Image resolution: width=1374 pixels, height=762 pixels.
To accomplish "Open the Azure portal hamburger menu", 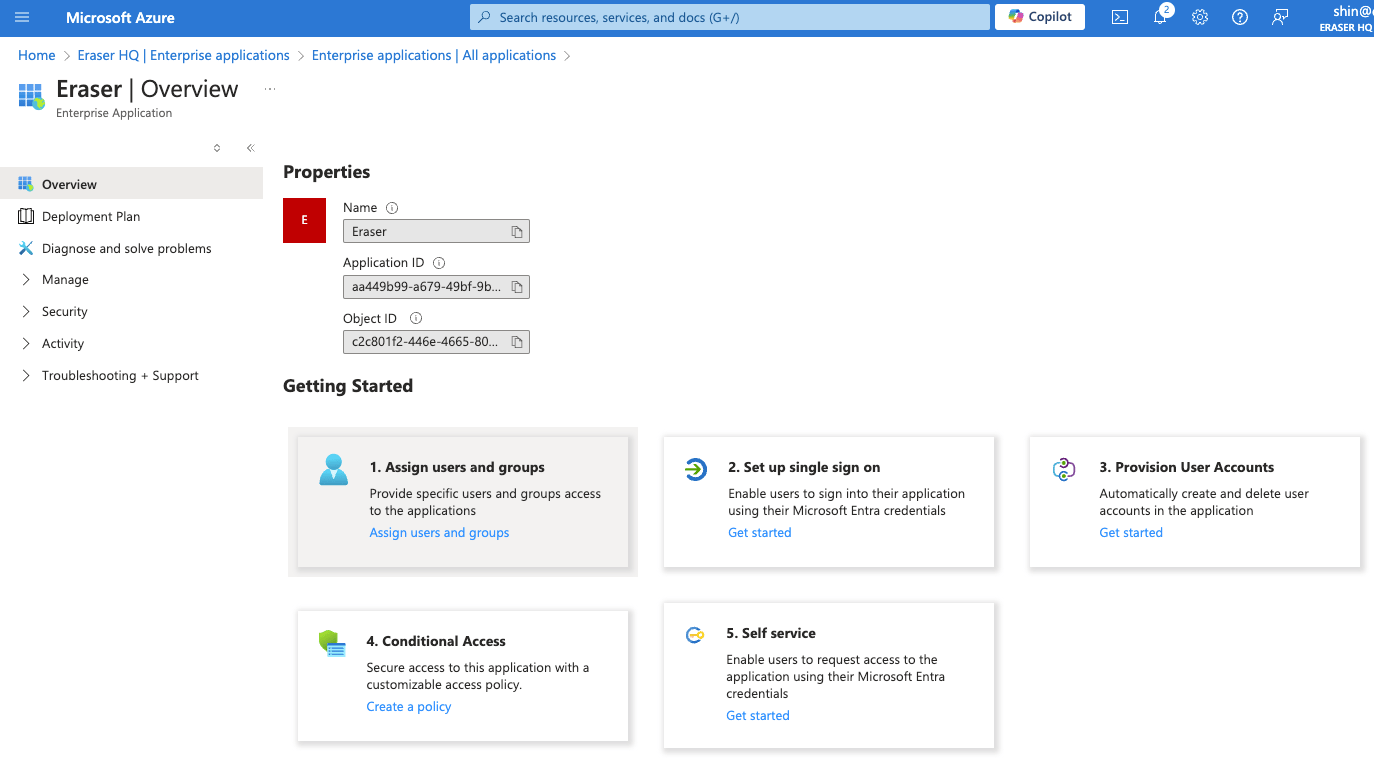I will pyautogui.click(x=22, y=17).
